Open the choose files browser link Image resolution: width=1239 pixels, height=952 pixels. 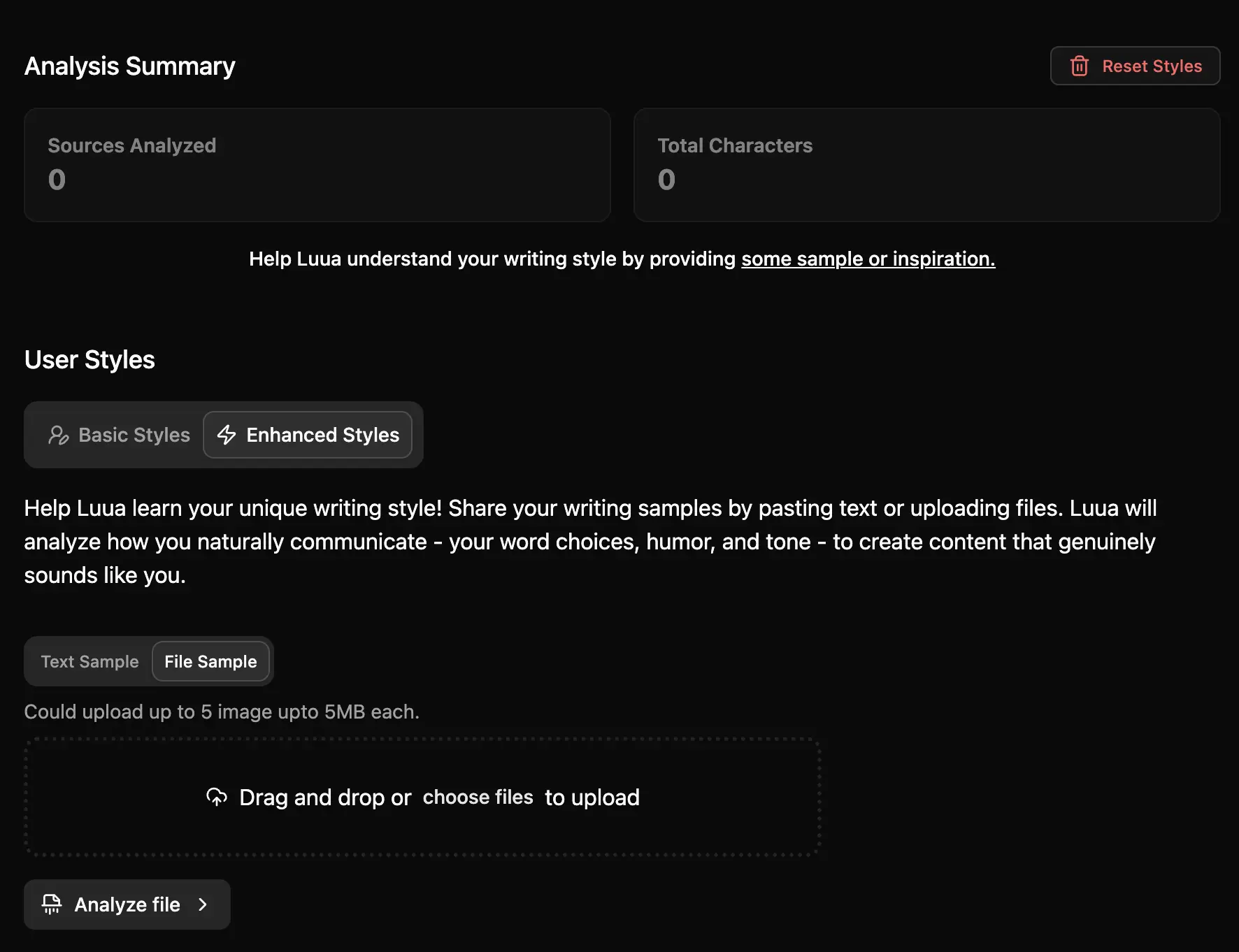click(478, 797)
